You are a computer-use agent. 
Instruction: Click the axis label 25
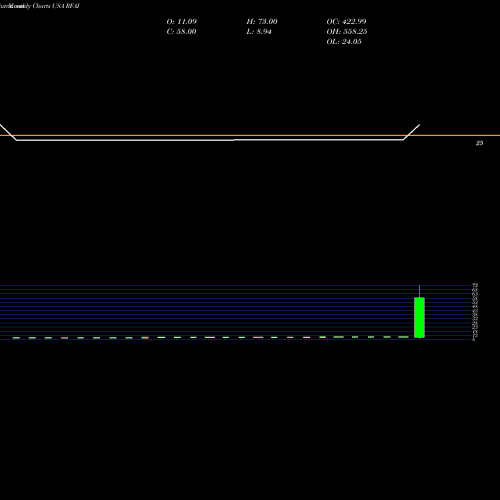479,143
